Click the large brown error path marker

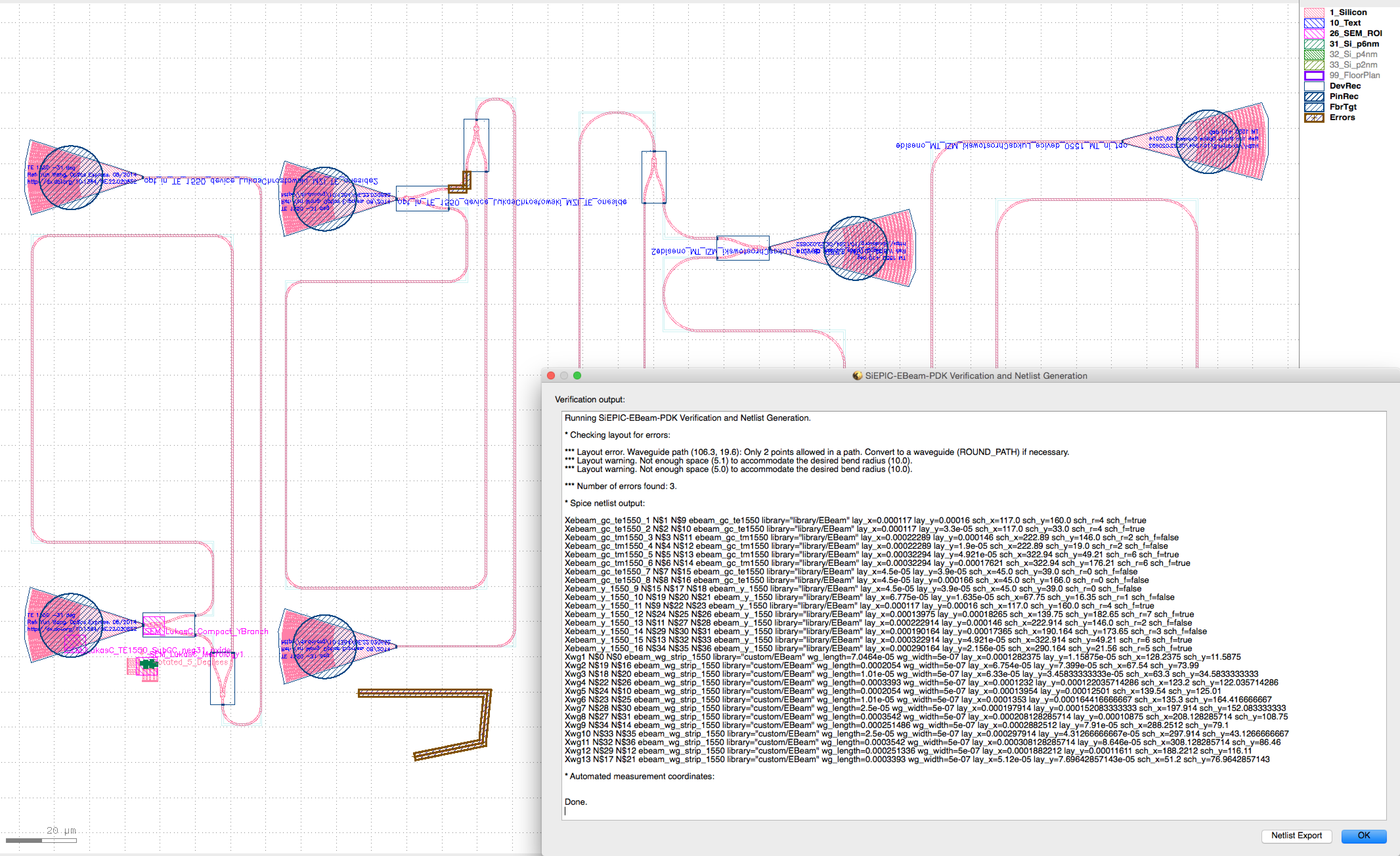[423, 693]
